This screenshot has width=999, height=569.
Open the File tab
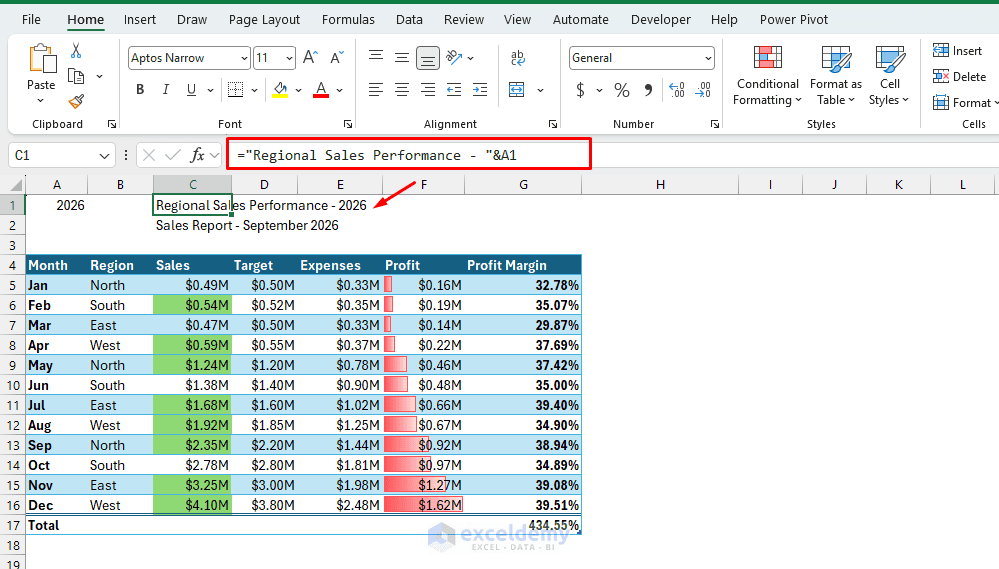point(31,20)
